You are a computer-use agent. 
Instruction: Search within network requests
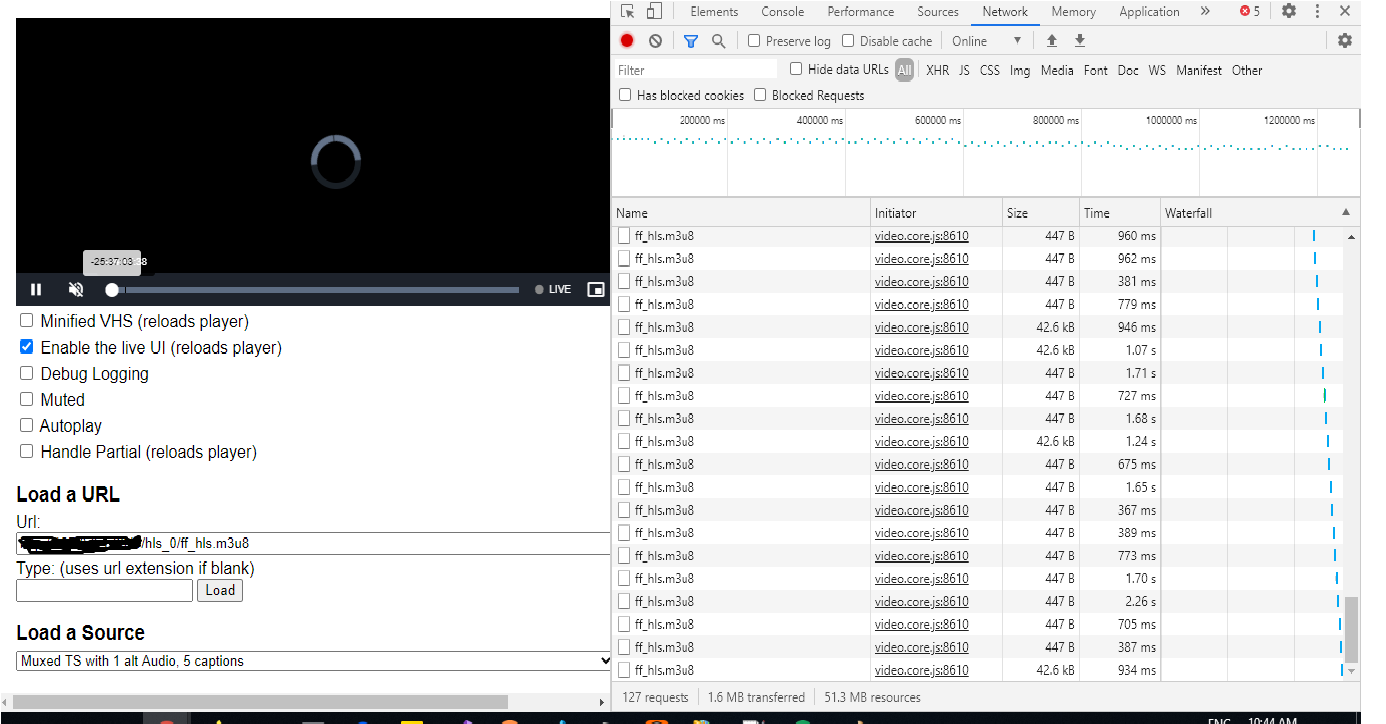point(720,40)
